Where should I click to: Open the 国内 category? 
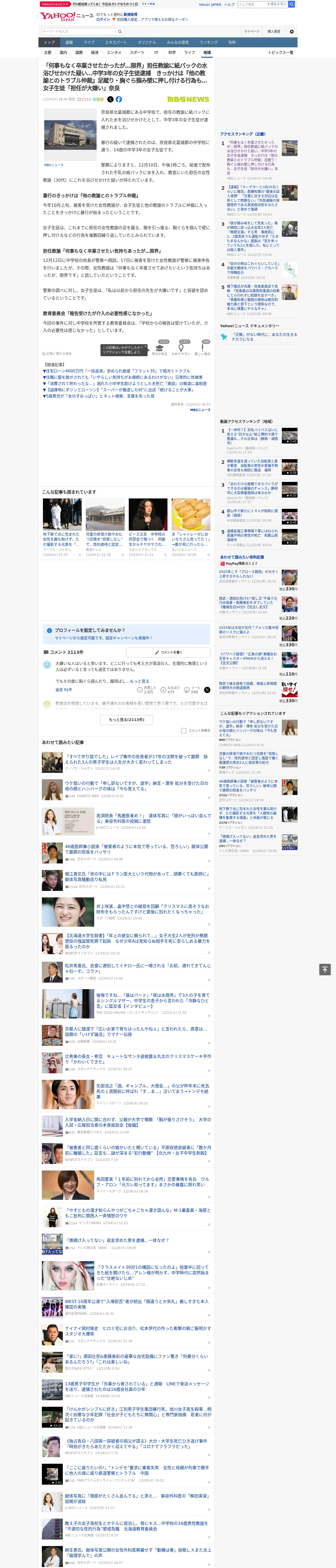click(63, 52)
